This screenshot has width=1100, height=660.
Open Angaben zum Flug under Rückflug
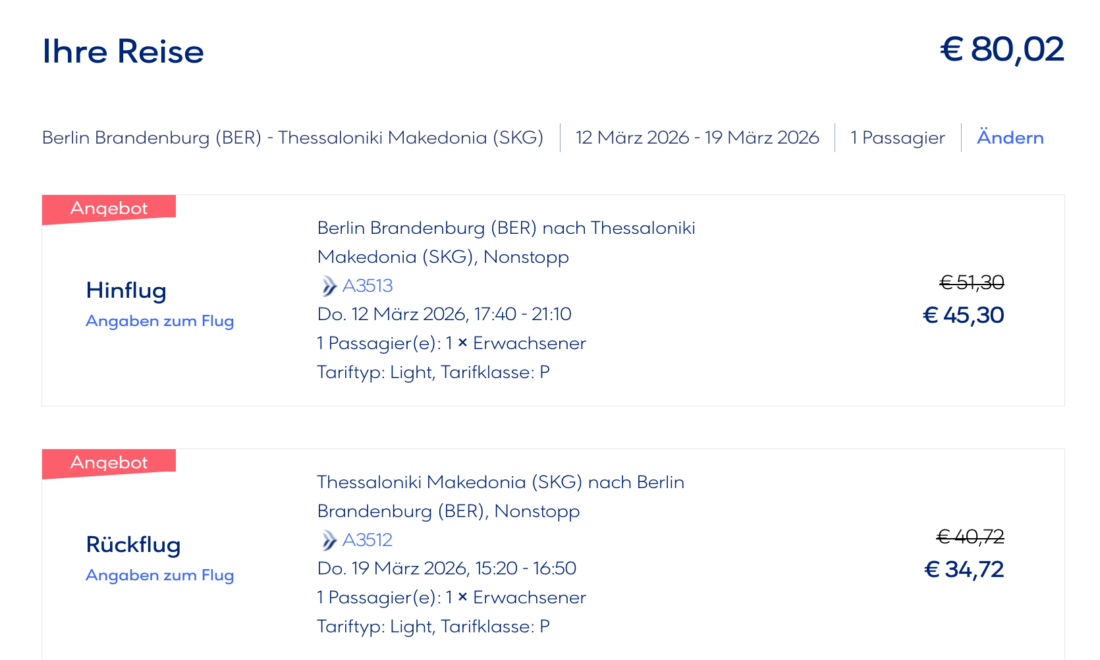[160, 575]
